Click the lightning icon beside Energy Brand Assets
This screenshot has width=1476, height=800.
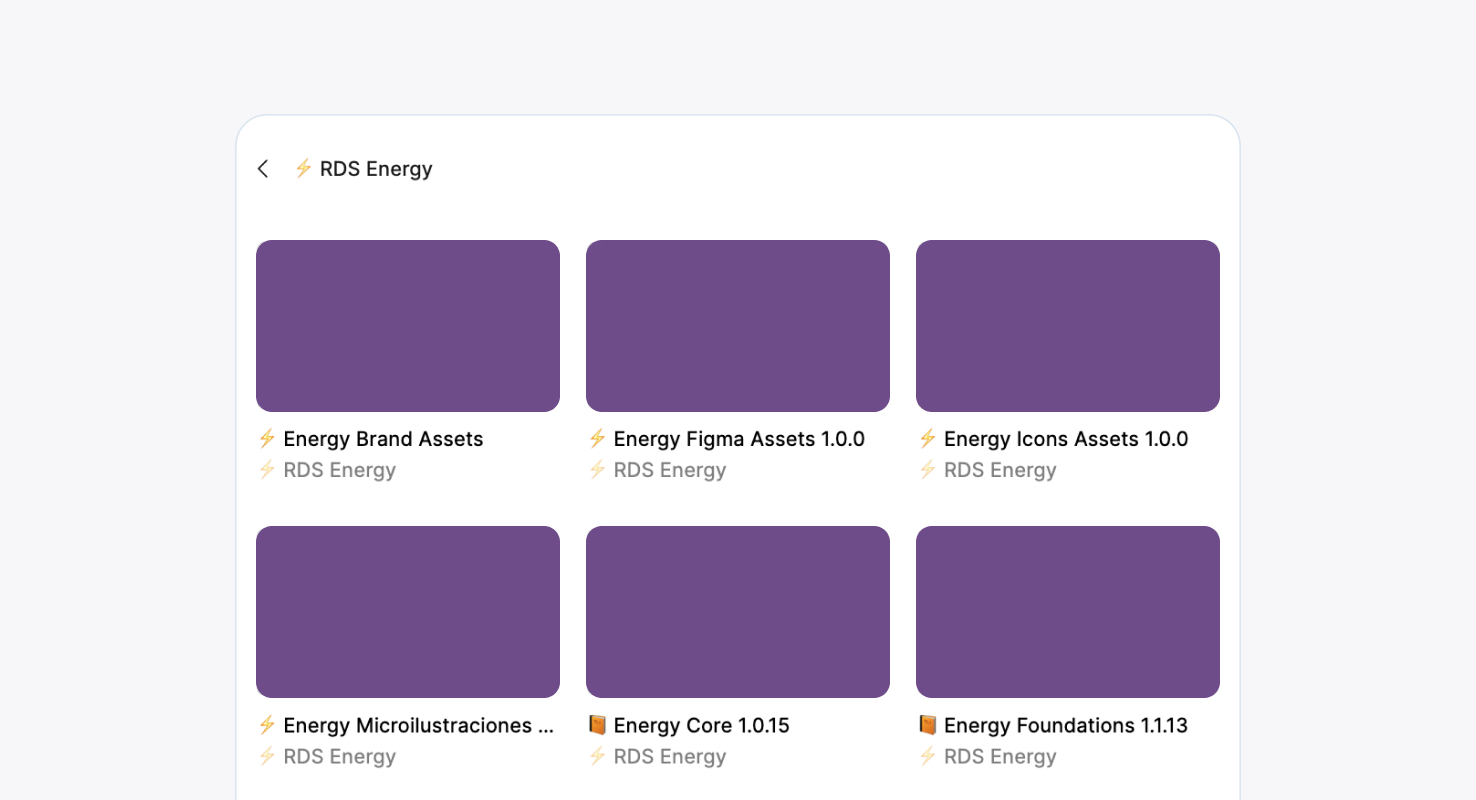(267, 438)
